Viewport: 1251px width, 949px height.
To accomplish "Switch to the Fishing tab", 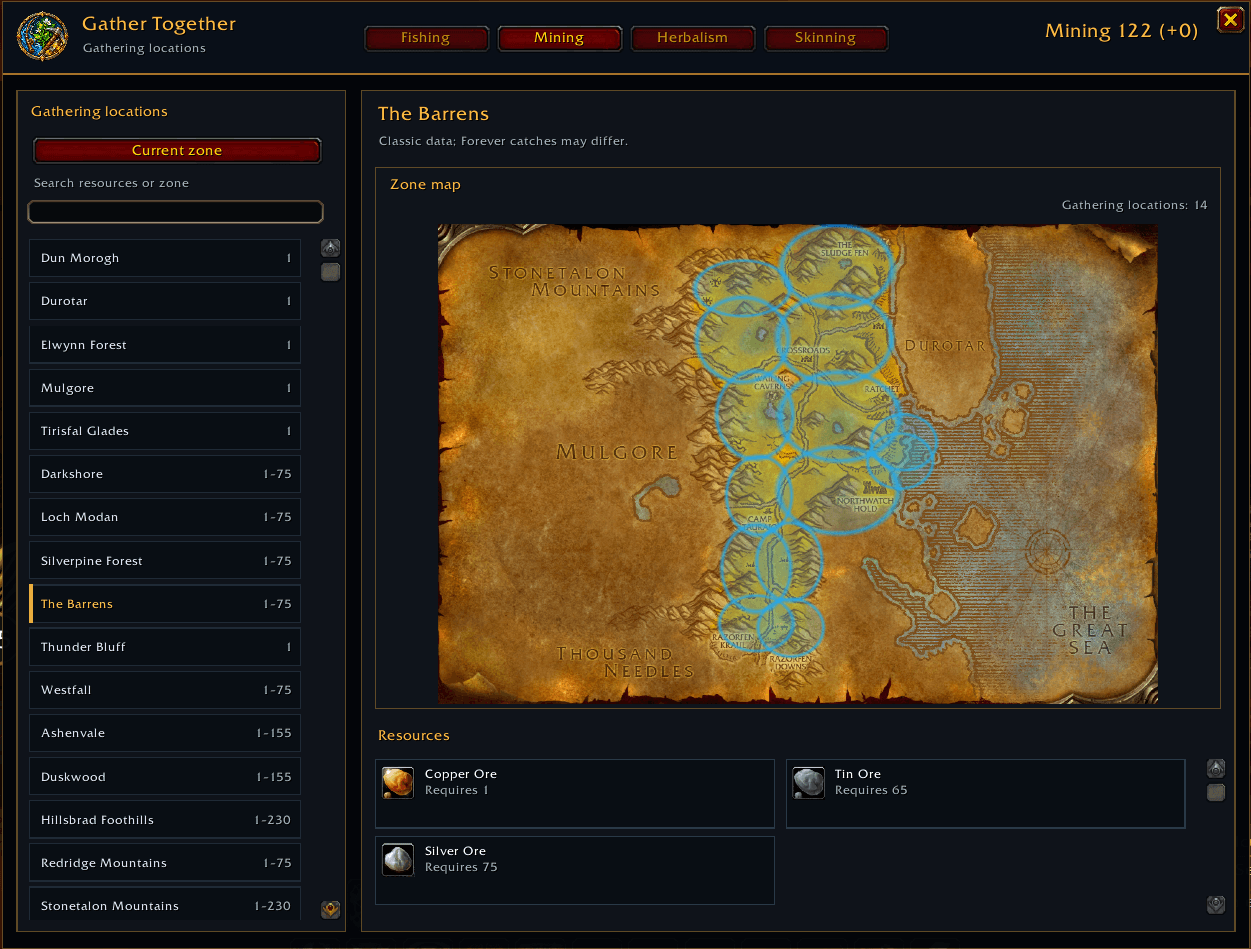I will tap(426, 38).
